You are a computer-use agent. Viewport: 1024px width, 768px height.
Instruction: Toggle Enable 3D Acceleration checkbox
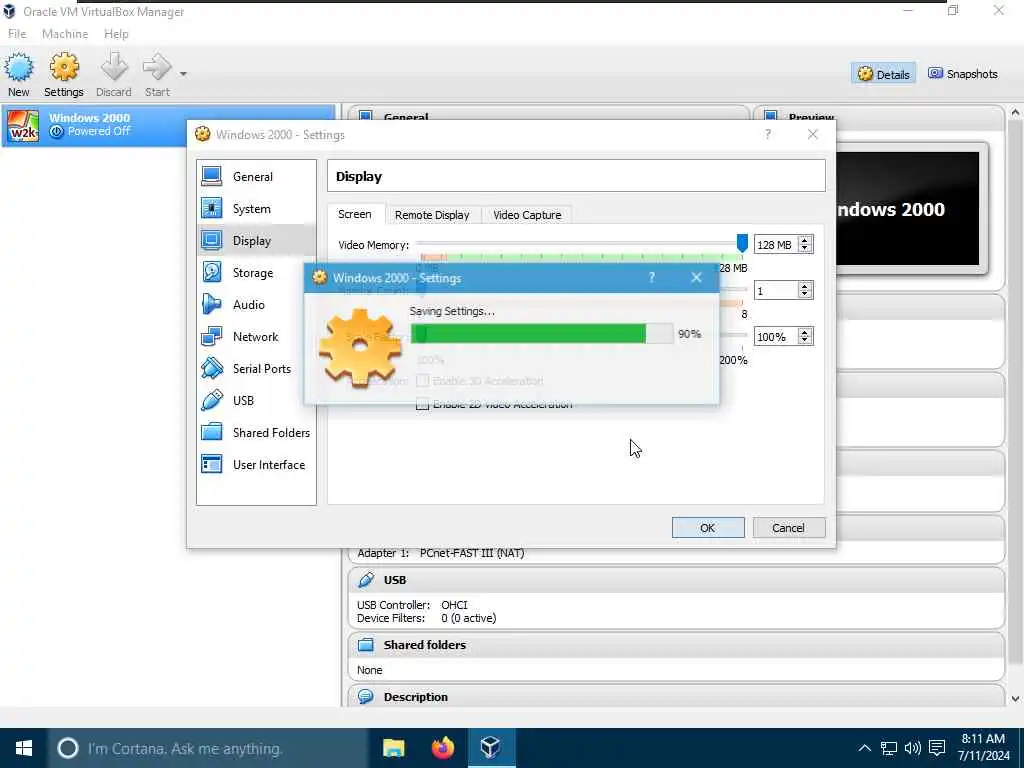(x=423, y=381)
